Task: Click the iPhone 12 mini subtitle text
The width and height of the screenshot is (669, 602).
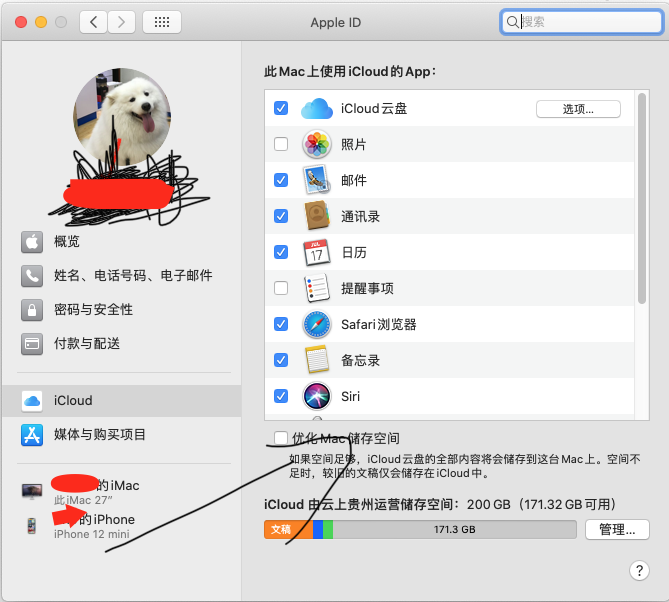Action: click(x=91, y=534)
